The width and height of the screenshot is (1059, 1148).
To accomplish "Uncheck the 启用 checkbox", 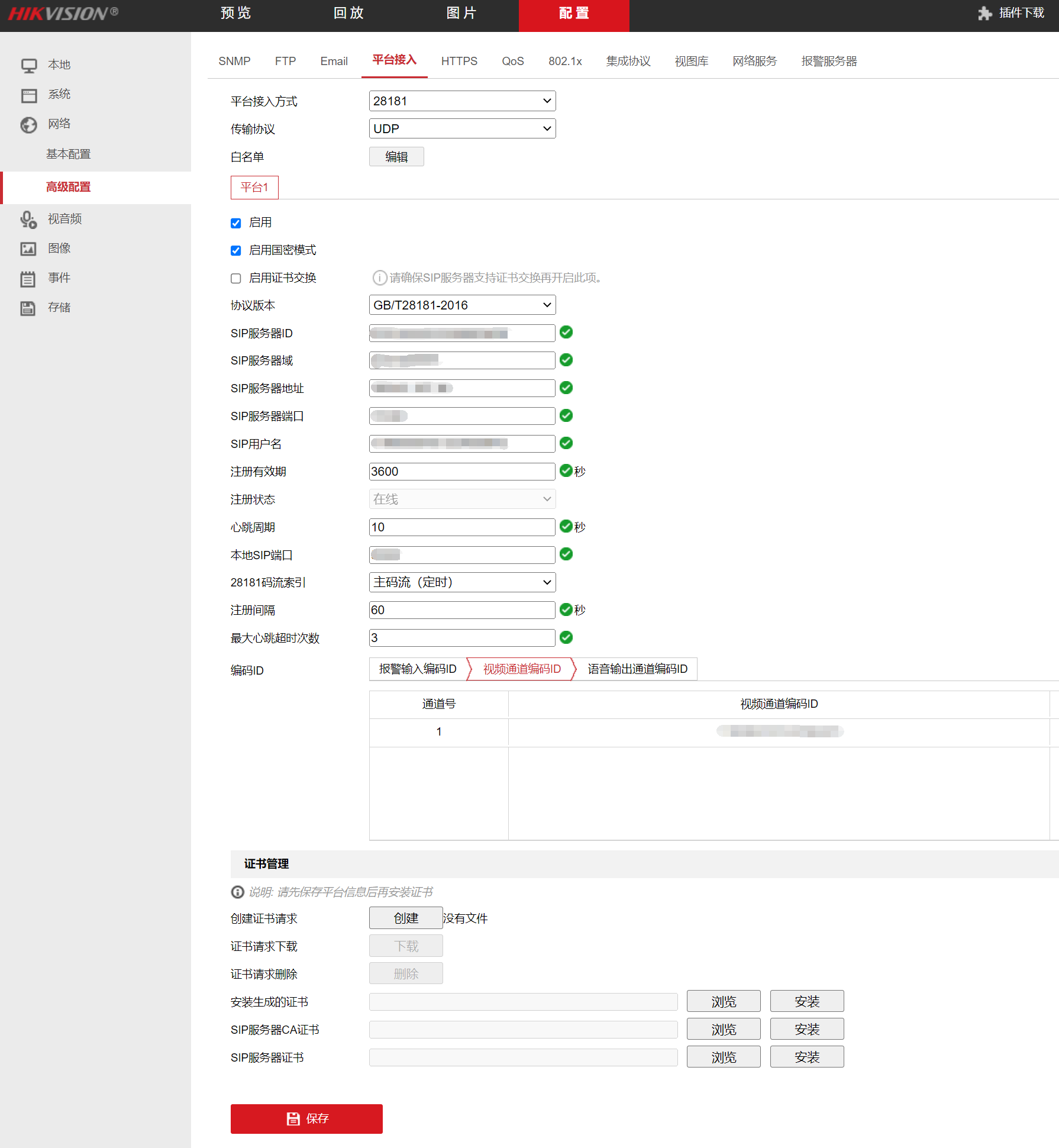I will coord(236,223).
